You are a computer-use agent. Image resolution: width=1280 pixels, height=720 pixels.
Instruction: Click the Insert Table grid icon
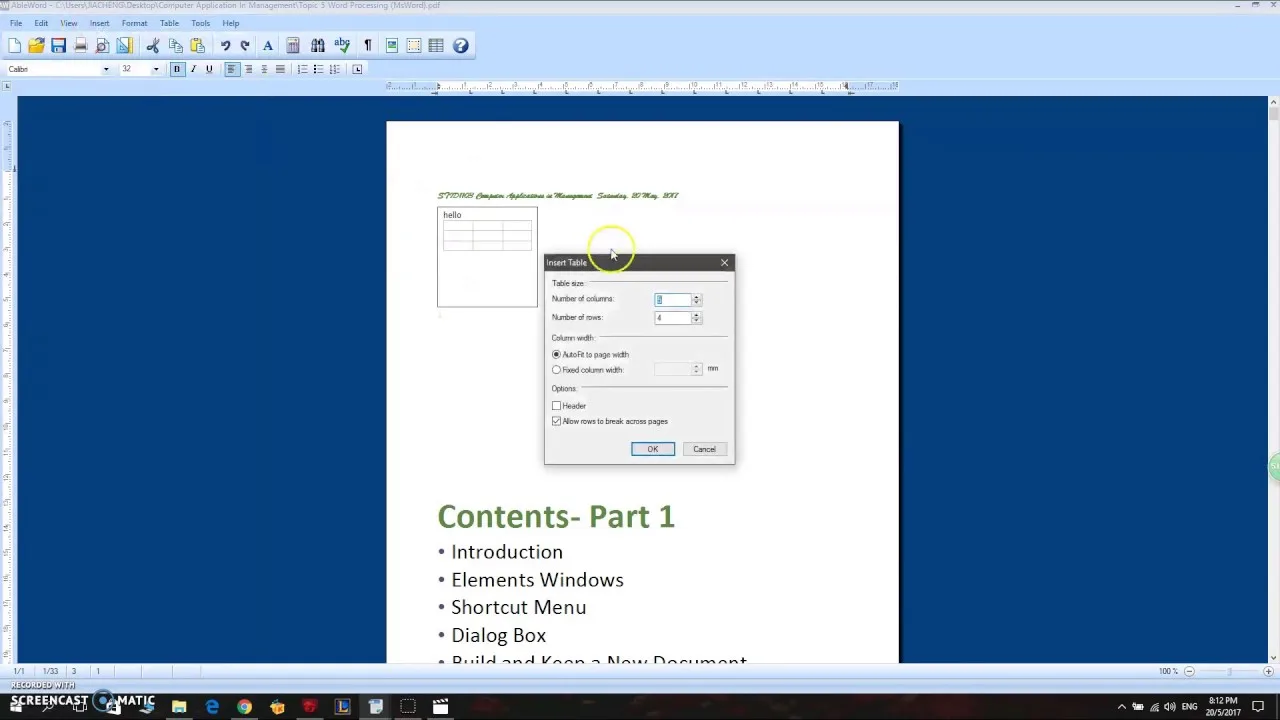click(x=436, y=45)
